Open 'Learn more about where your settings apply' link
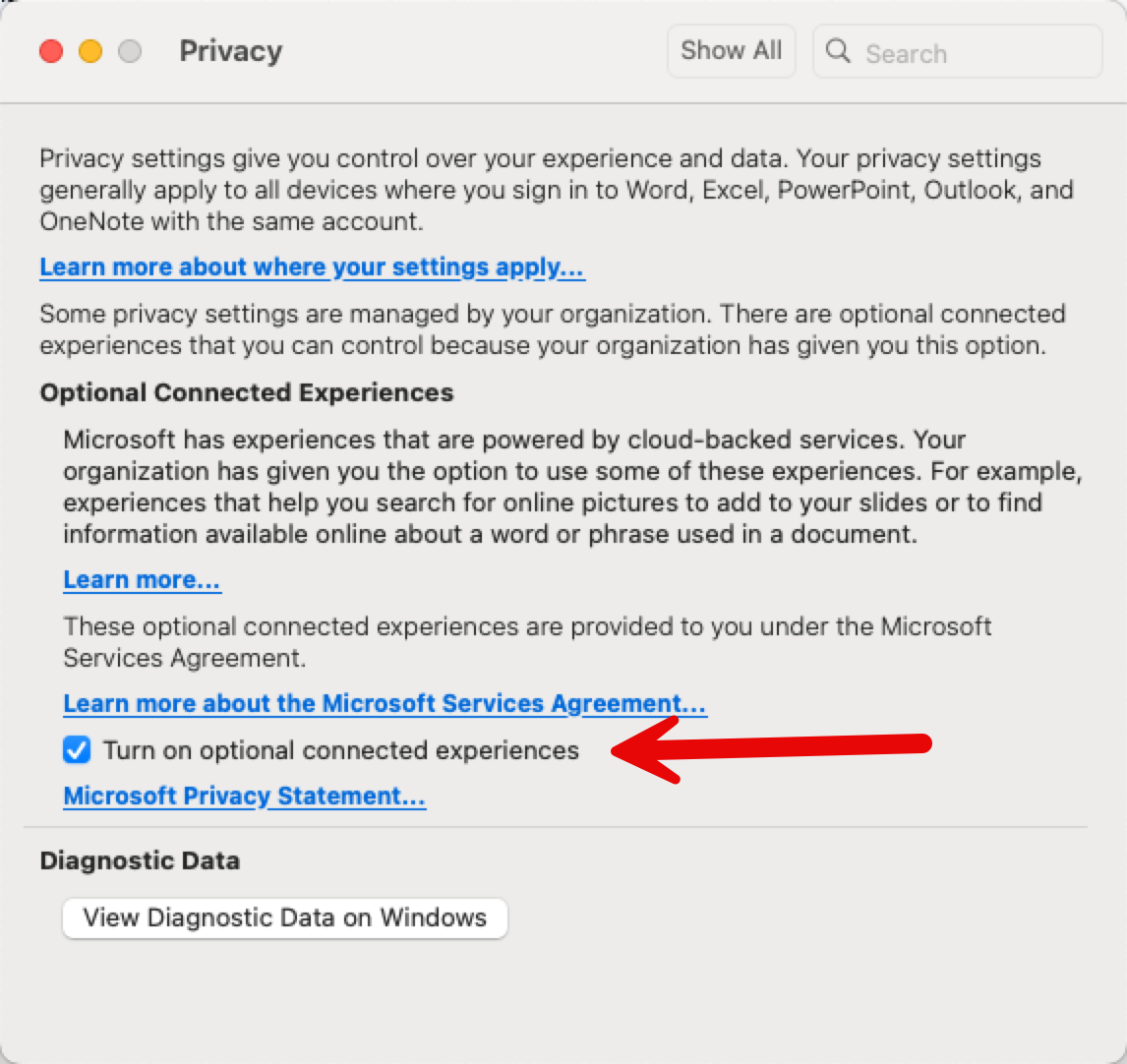The height and width of the screenshot is (1064, 1127). [x=312, y=267]
